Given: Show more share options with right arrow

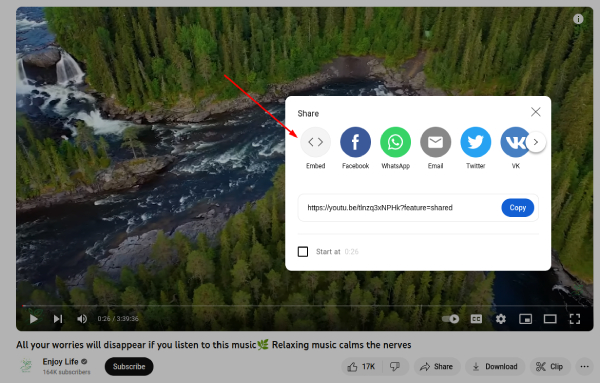Looking at the screenshot, I should [536, 142].
